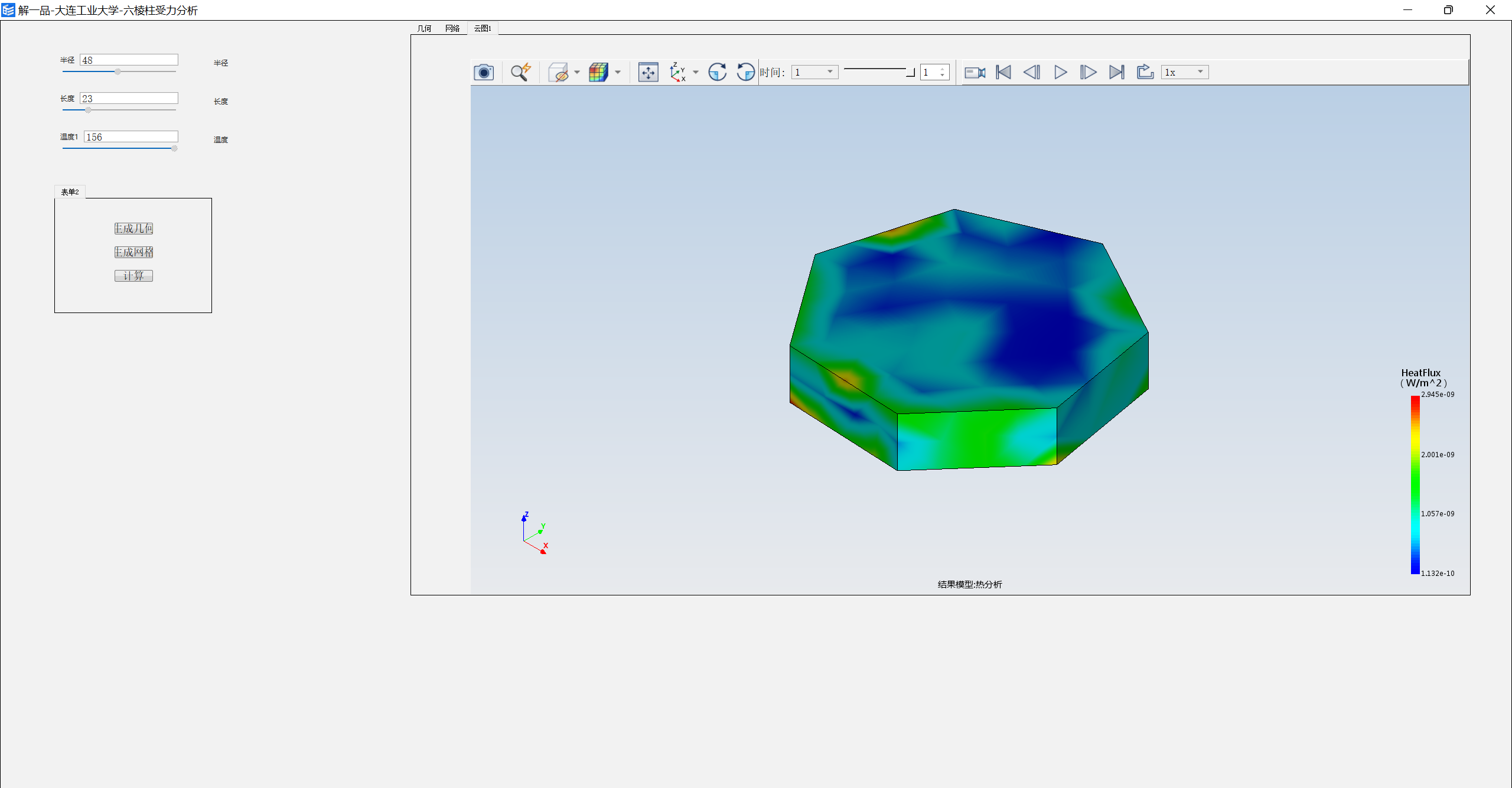Restore down the application window

(x=1448, y=10)
